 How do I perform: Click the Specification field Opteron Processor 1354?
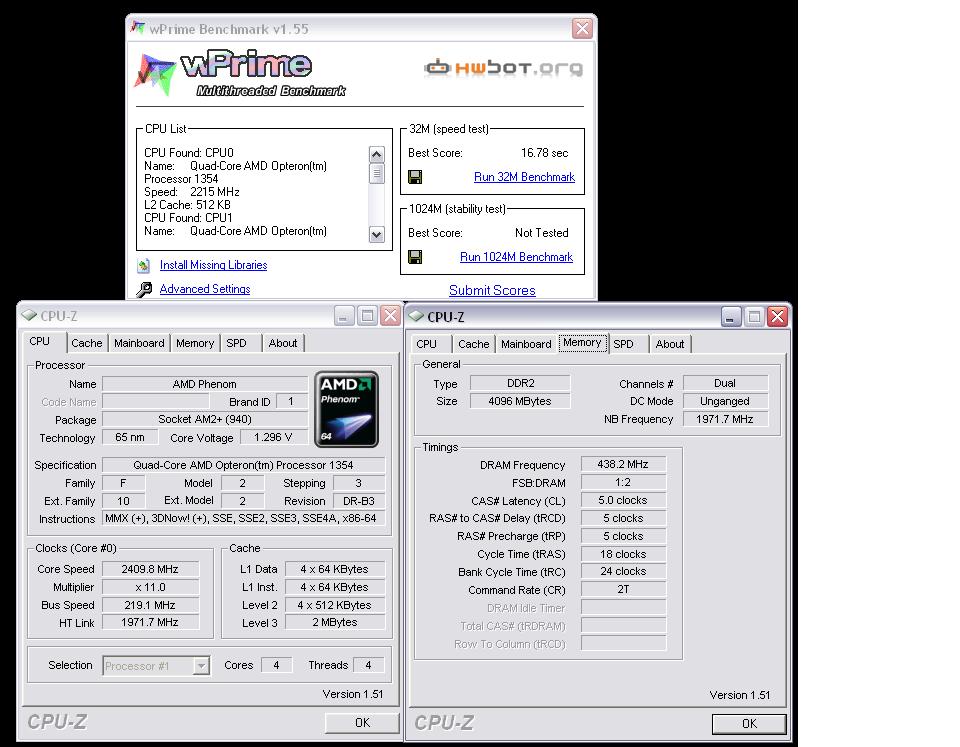[x=243, y=465]
